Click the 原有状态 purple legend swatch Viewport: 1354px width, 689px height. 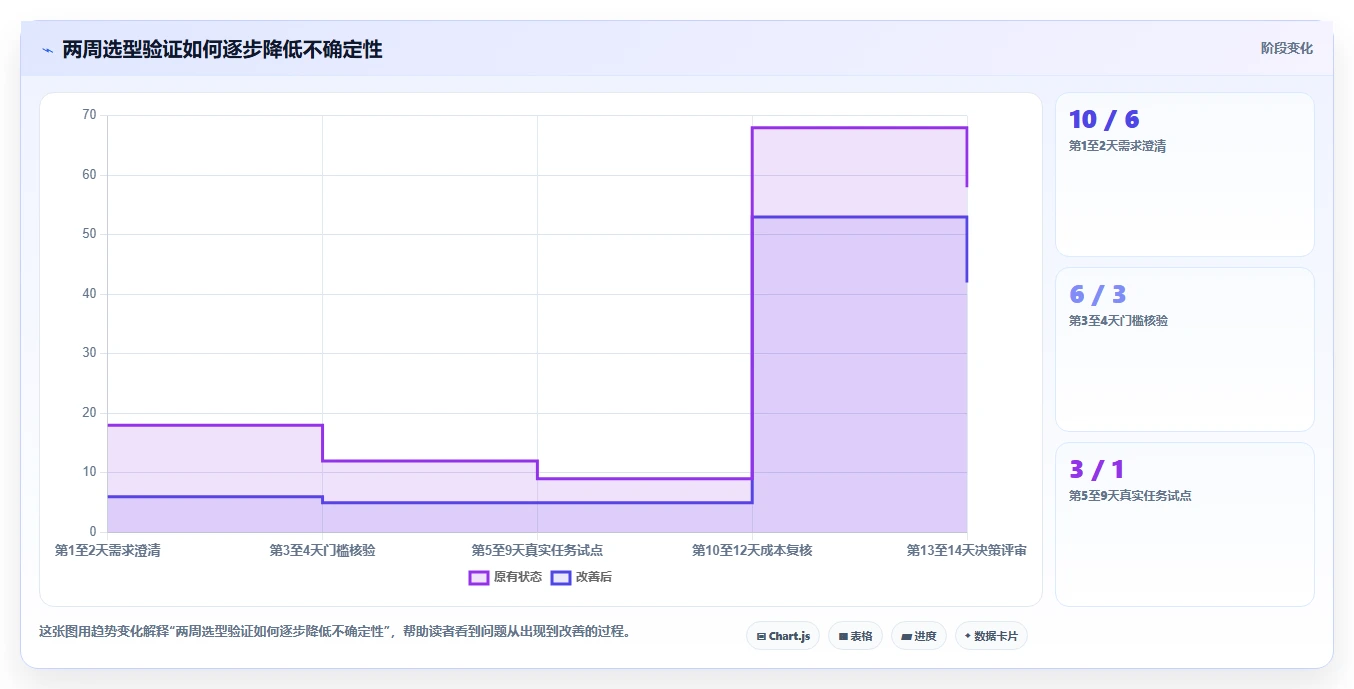pyautogui.click(x=479, y=577)
